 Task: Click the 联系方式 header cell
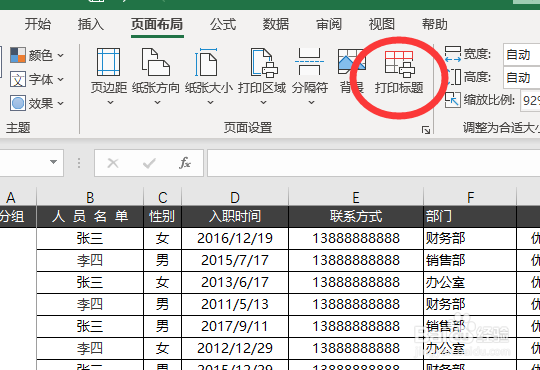tap(356, 217)
